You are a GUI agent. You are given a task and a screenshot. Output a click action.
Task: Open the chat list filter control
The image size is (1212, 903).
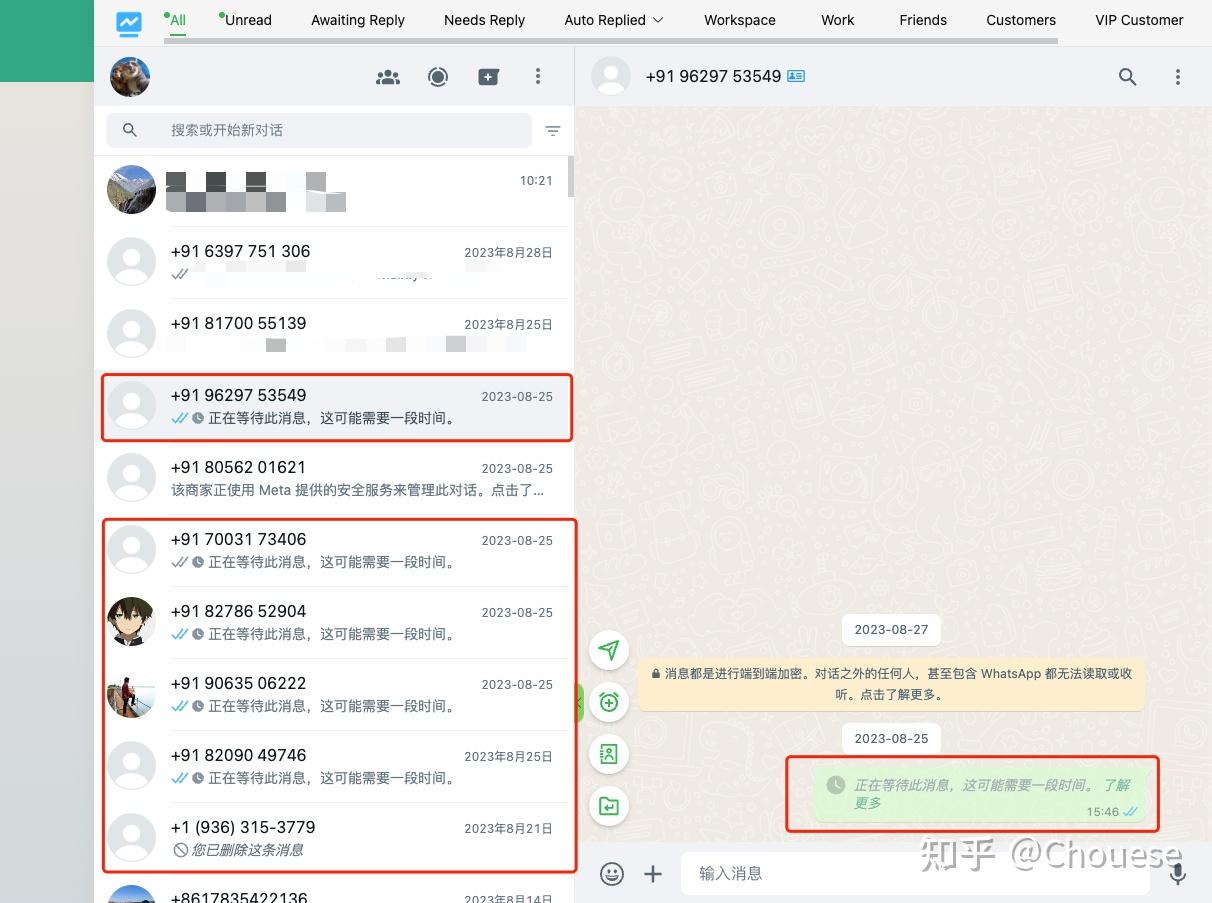(553, 130)
